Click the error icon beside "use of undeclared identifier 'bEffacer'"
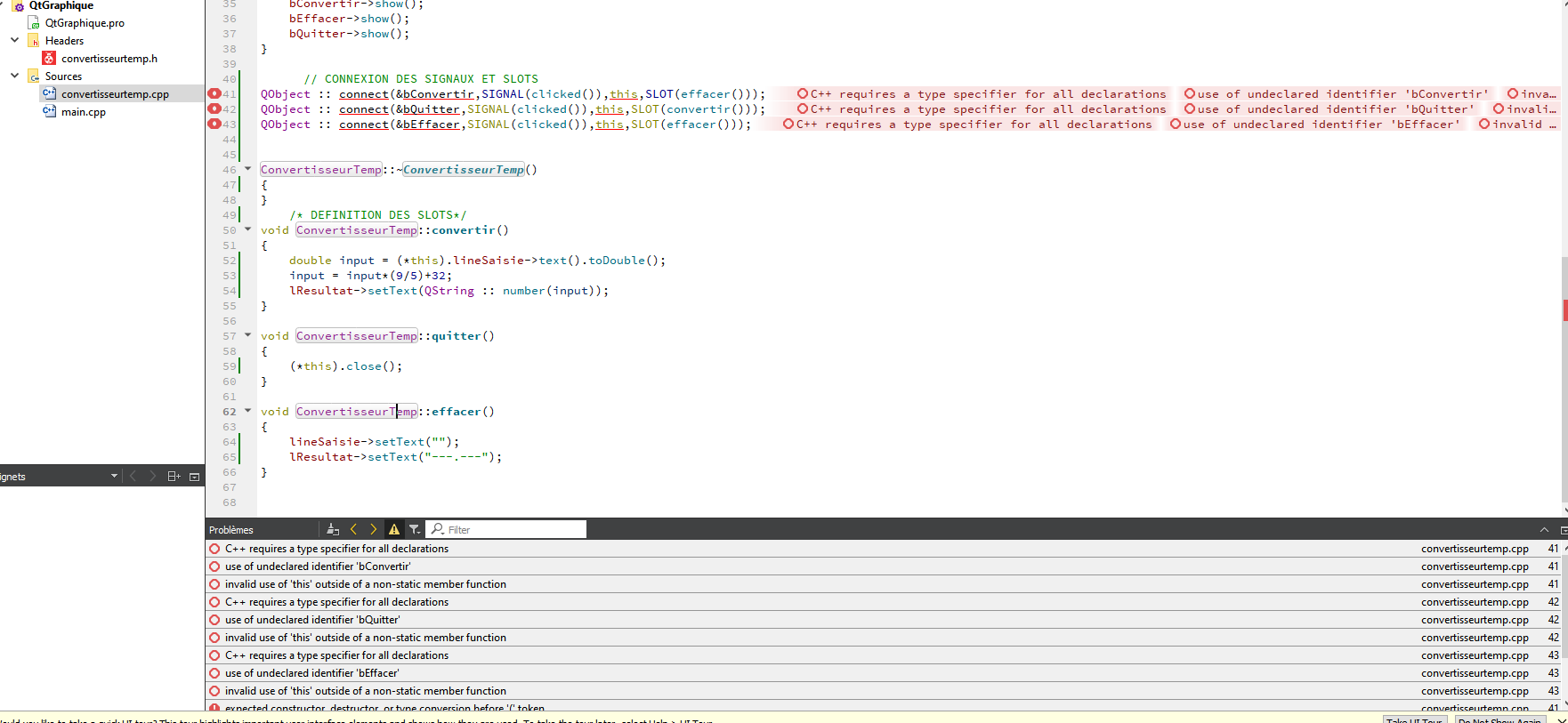This screenshot has height=723, width=1568. 214,673
